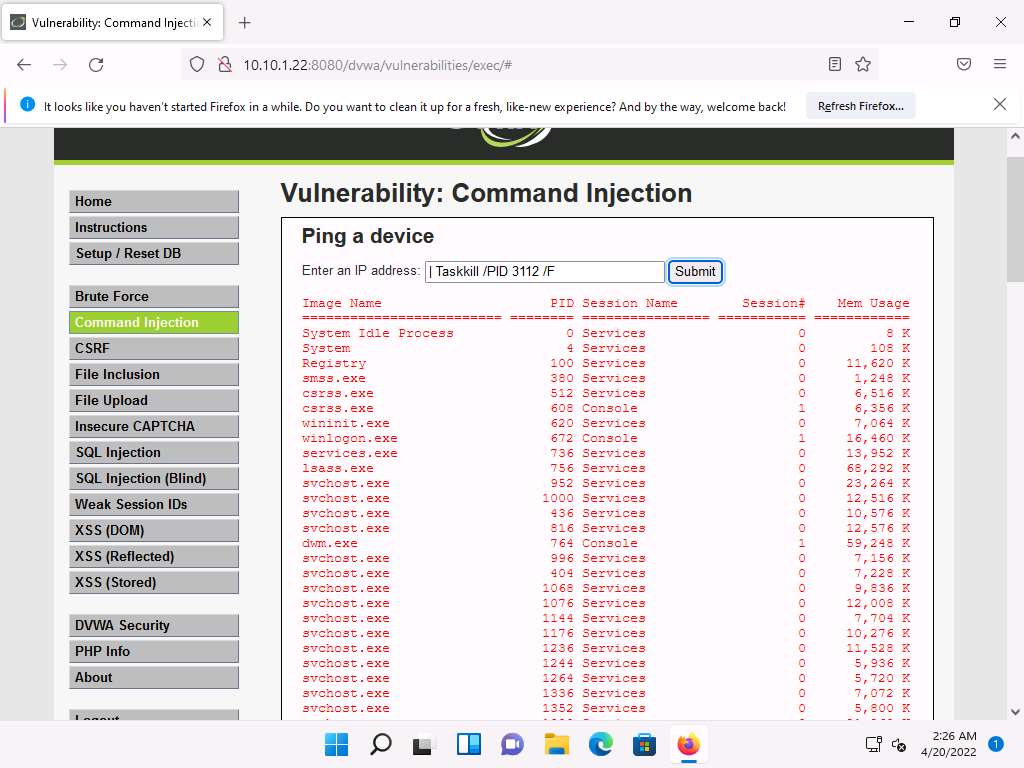
Task: Dismiss the Firefox refresh notification bar
Action: pyautogui.click(x=999, y=104)
